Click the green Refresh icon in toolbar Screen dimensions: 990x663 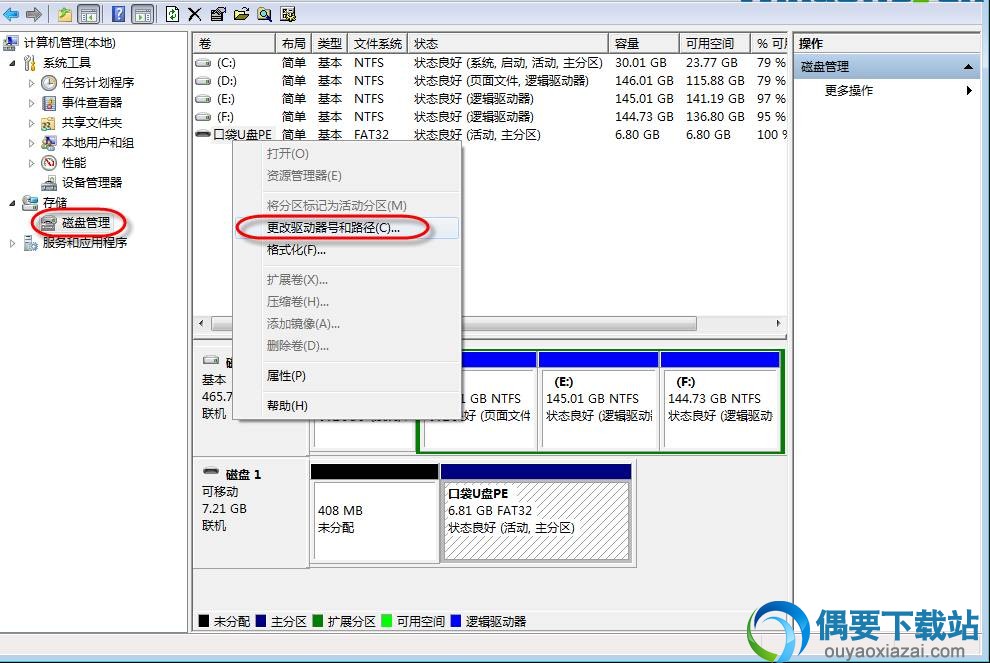pos(172,14)
